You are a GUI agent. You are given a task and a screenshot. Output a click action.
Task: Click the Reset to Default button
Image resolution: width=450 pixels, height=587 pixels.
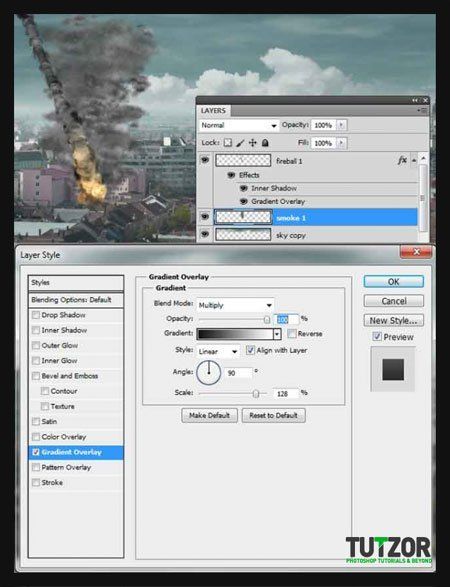tap(273, 416)
